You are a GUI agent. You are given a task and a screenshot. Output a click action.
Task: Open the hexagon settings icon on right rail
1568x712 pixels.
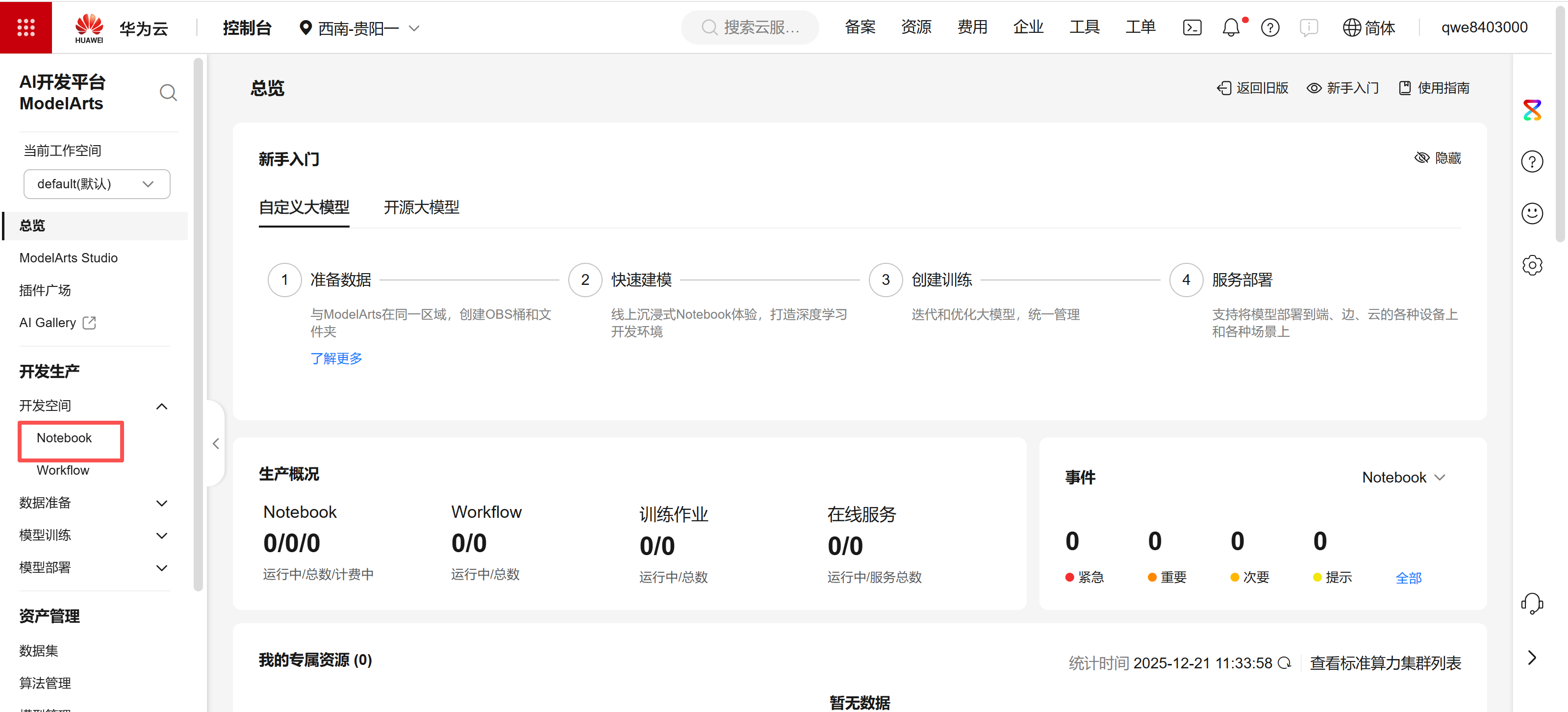[x=1532, y=265]
